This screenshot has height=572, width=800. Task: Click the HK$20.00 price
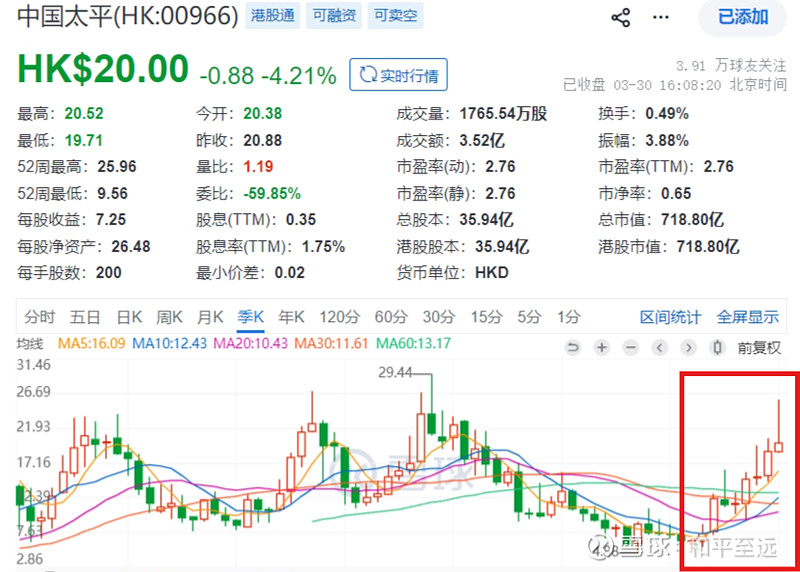tap(103, 68)
